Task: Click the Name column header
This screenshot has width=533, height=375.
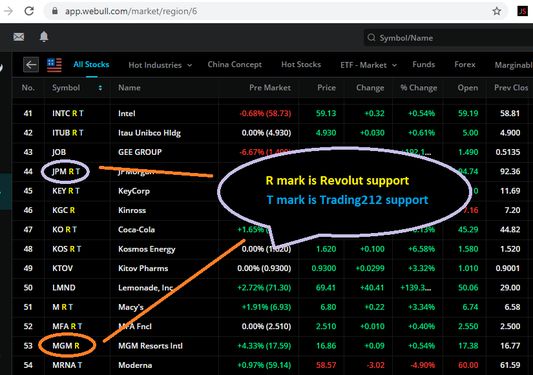Action: click(x=129, y=88)
